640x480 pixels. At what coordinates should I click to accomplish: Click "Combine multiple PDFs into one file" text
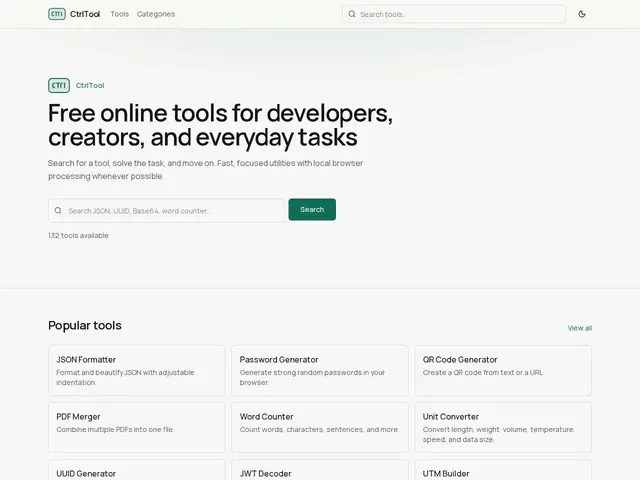(x=116, y=429)
